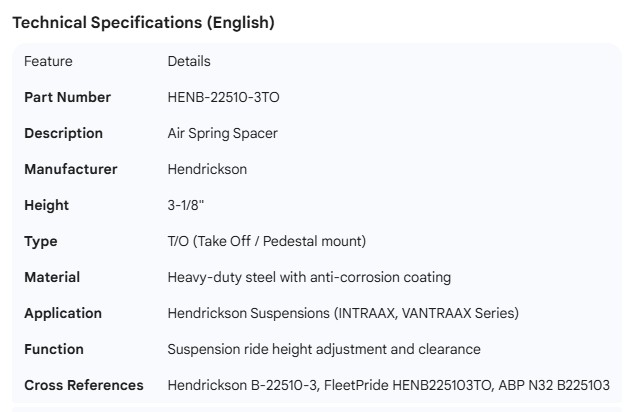Click the Part Number row label

67,97
